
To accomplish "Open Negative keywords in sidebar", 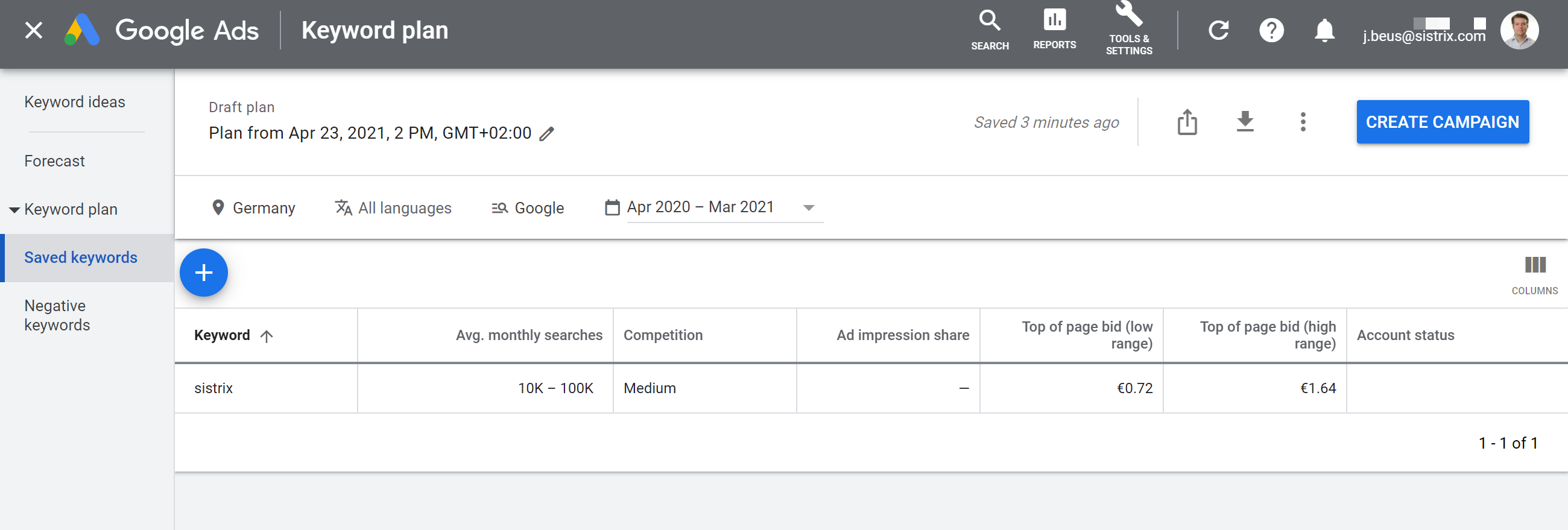I will [x=57, y=315].
